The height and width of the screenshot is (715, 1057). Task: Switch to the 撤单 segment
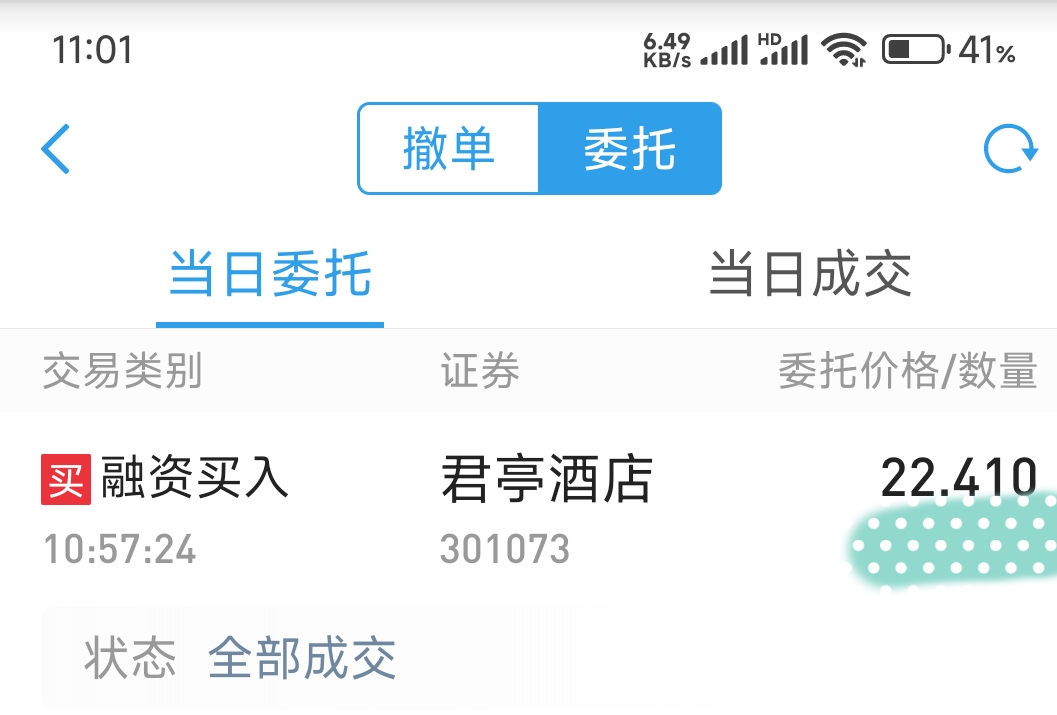[x=449, y=148]
